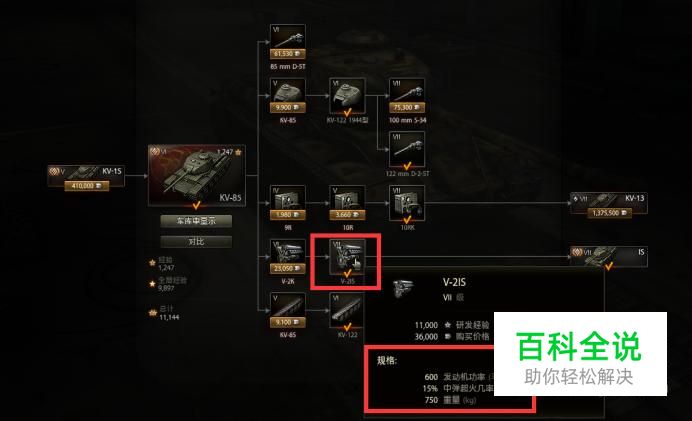Click the highlighted V-2IS engine icon

point(347,257)
